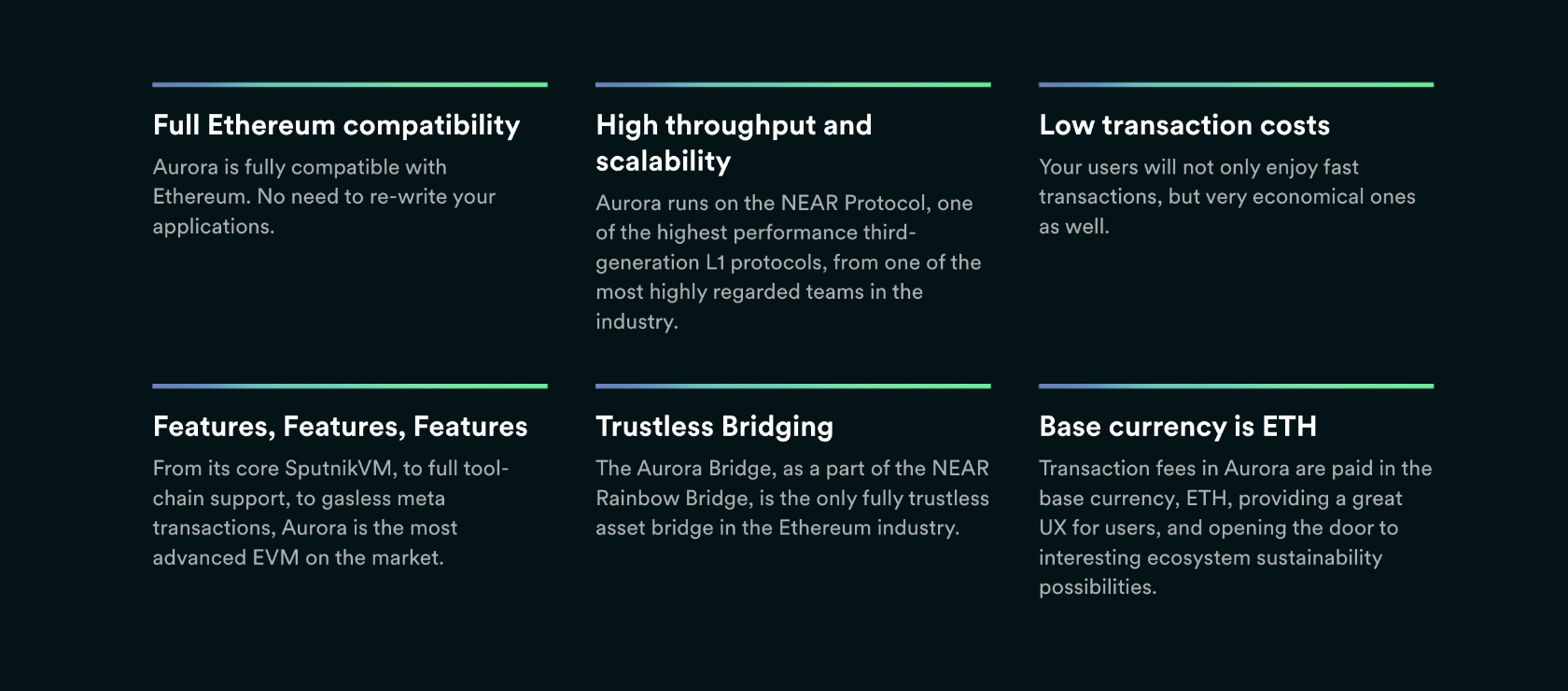Click the paragraph about the NEAR Protocol
1568x691 pixels.
pos(789,262)
